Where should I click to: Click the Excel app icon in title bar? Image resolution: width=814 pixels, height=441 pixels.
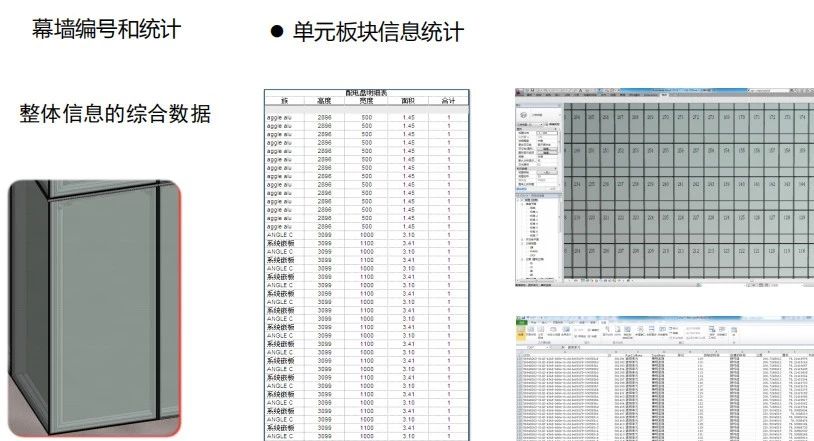point(518,318)
